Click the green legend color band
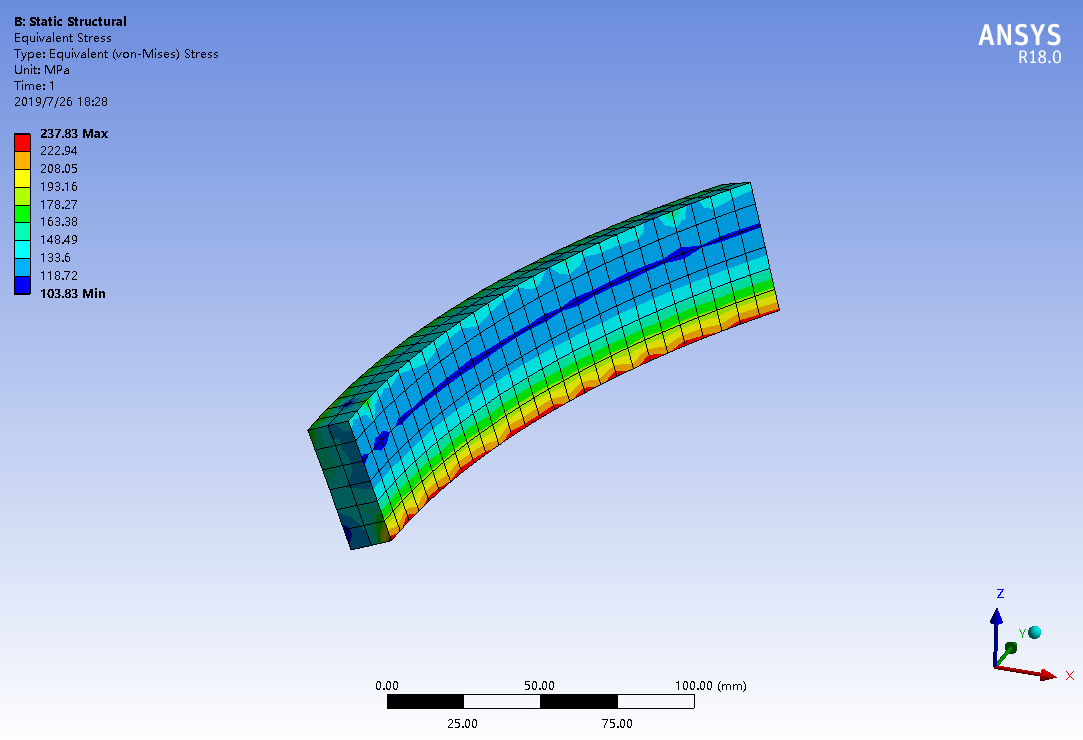 22,214
